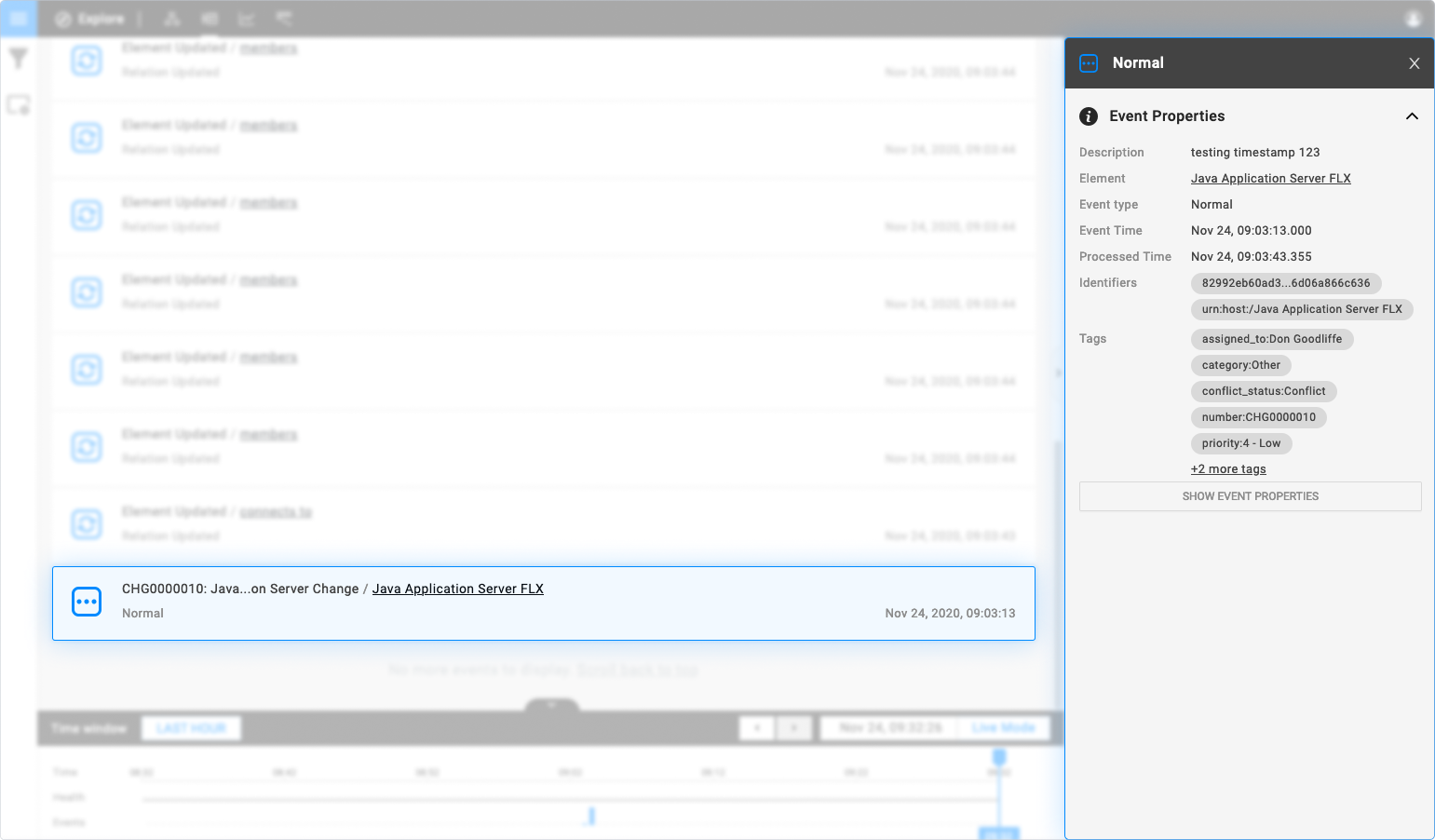The image size is (1435, 840).
Task: Select the CHG0000010 event row
Action: (x=544, y=603)
